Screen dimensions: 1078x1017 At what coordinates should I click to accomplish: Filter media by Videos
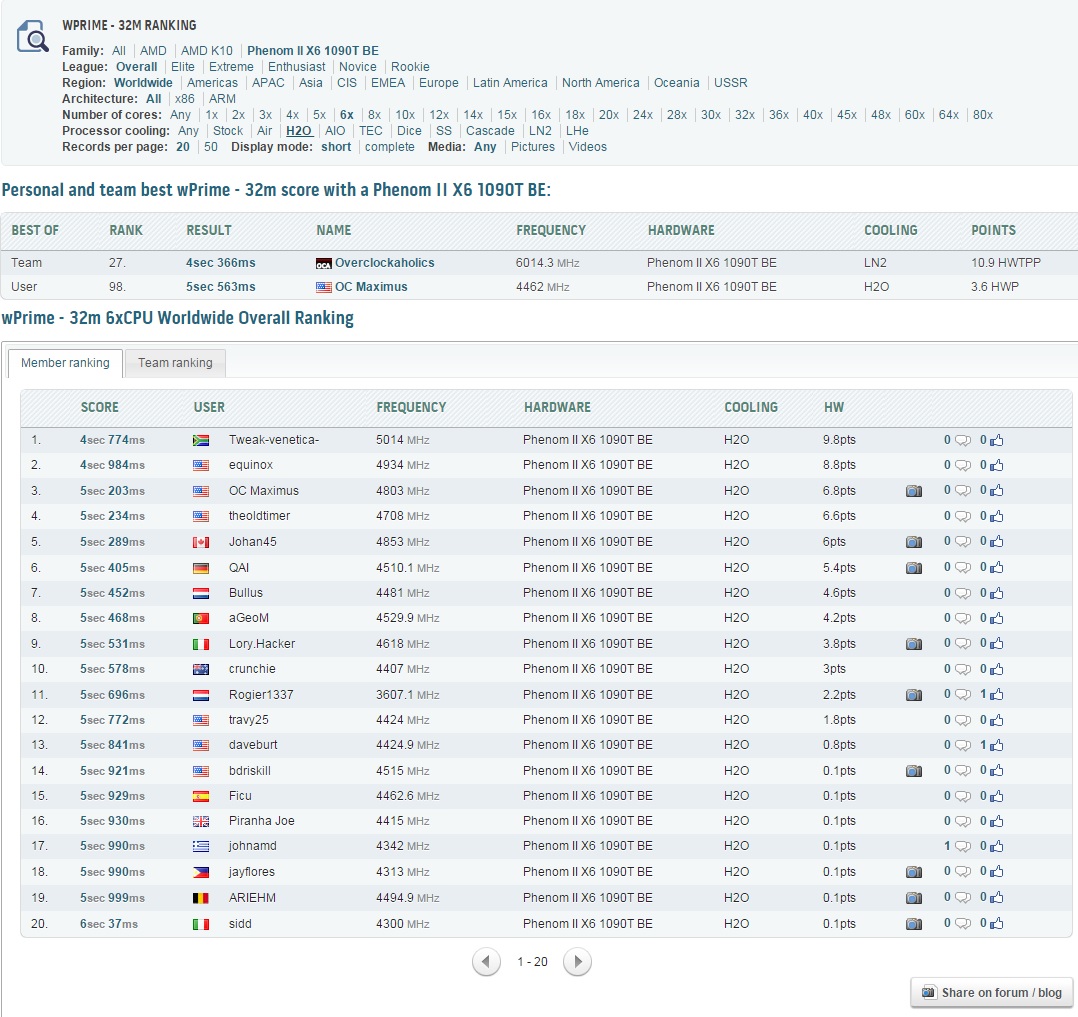(x=588, y=147)
